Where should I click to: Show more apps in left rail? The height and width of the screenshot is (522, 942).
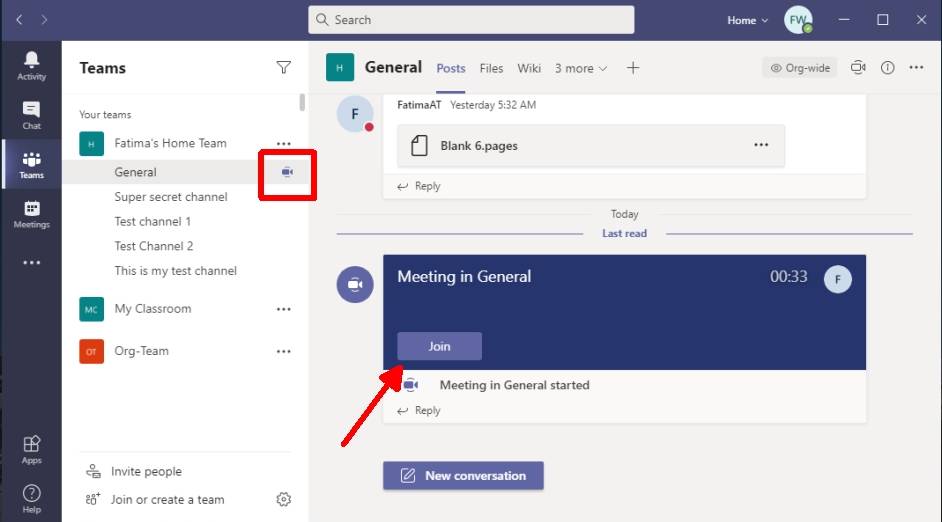[x=31, y=263]
